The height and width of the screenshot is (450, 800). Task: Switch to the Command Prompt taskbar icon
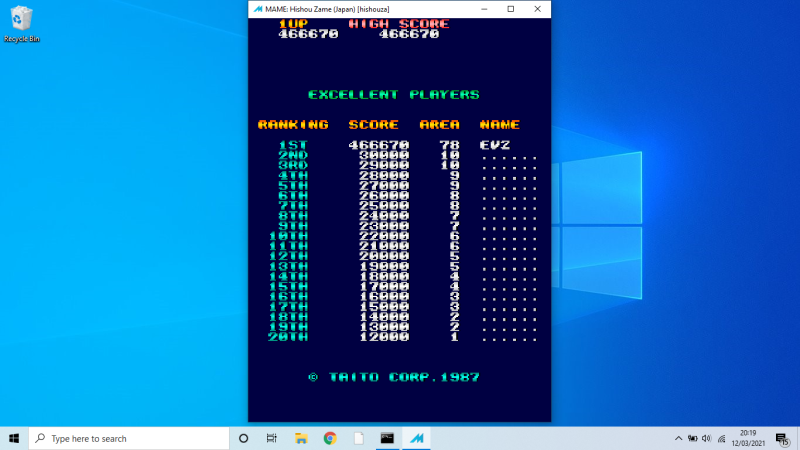387,438
